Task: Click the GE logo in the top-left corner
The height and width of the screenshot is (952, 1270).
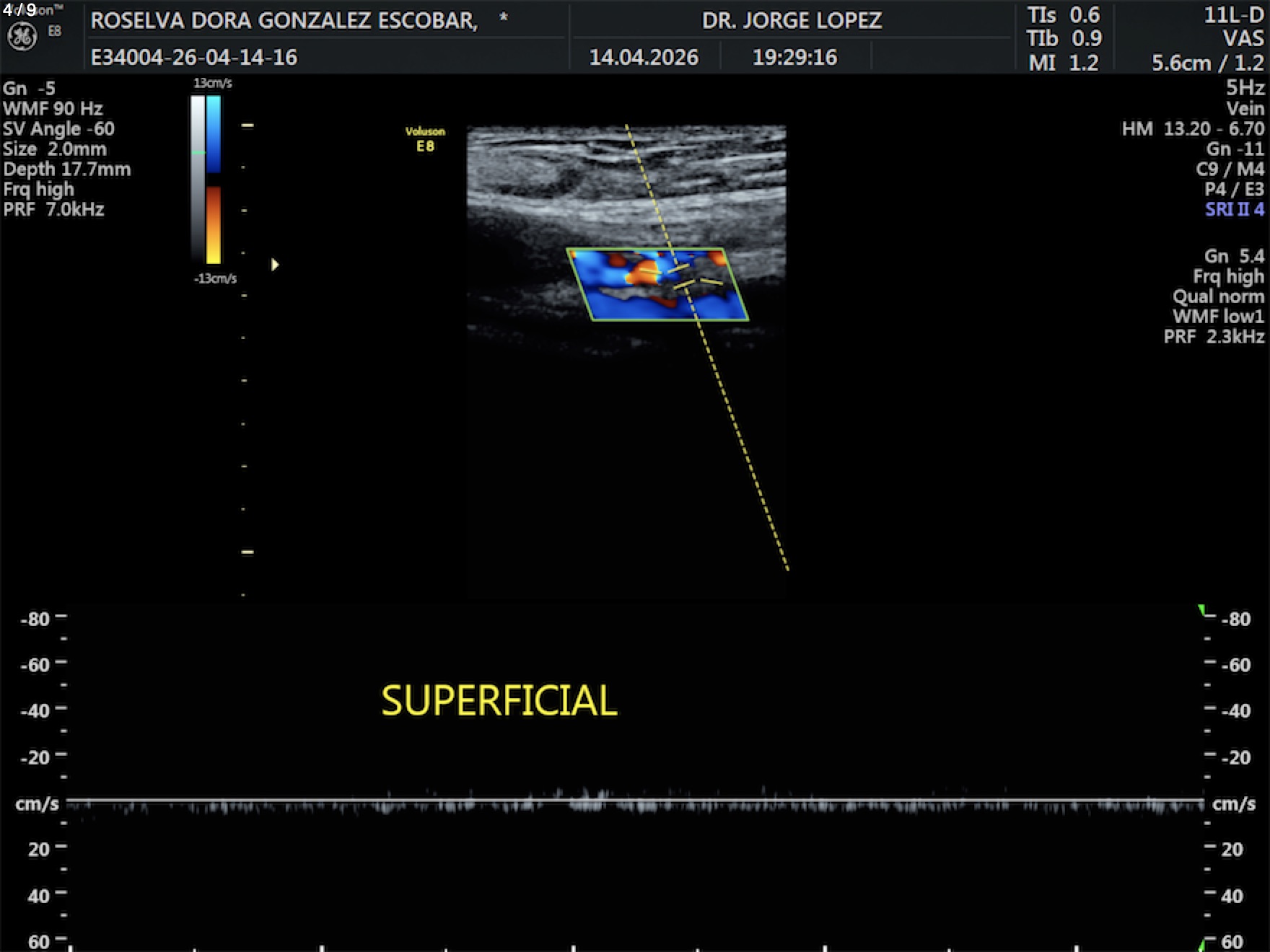Action: click(x=22, y=37)
